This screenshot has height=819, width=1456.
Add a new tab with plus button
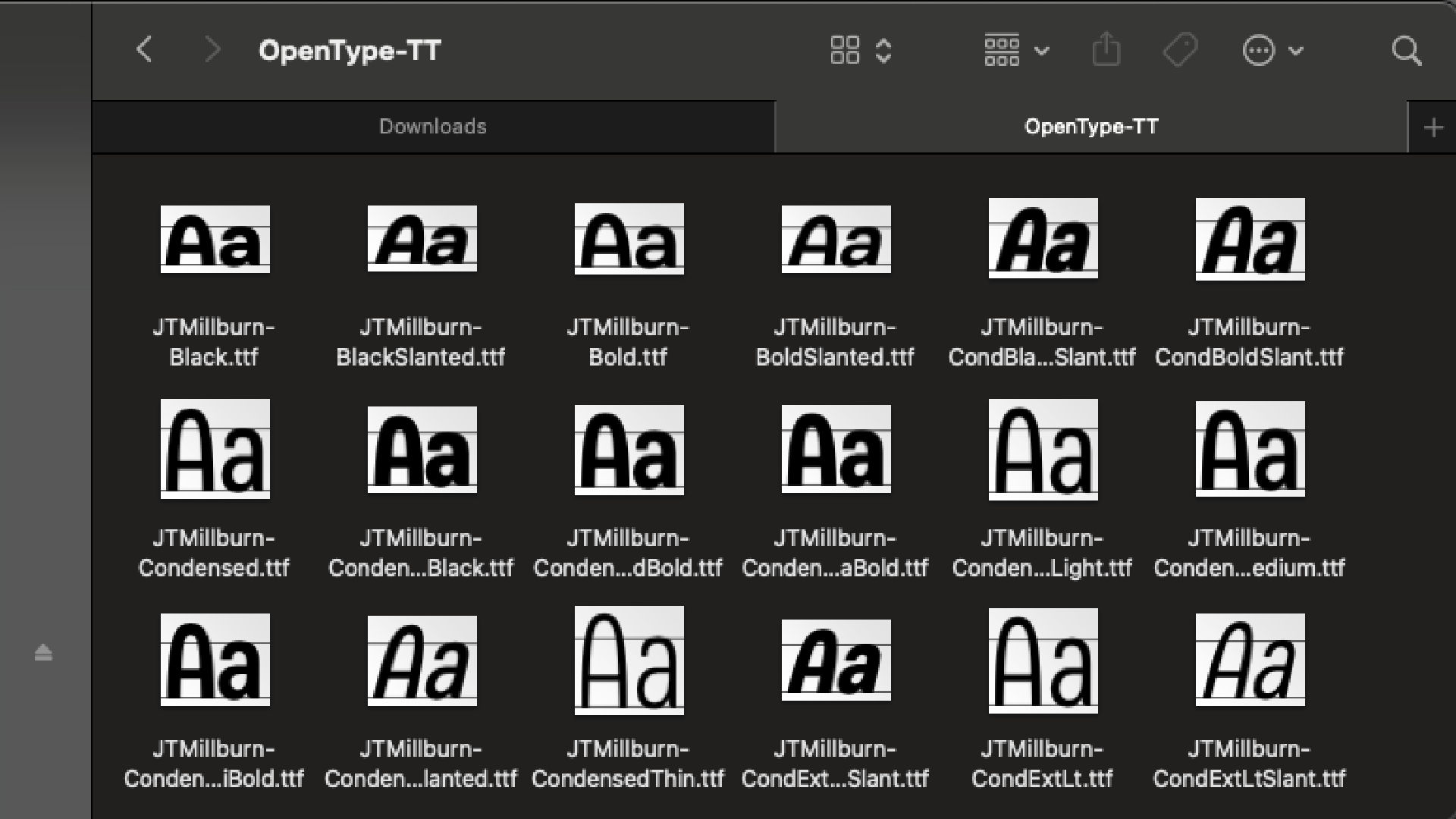[1433, 127]
